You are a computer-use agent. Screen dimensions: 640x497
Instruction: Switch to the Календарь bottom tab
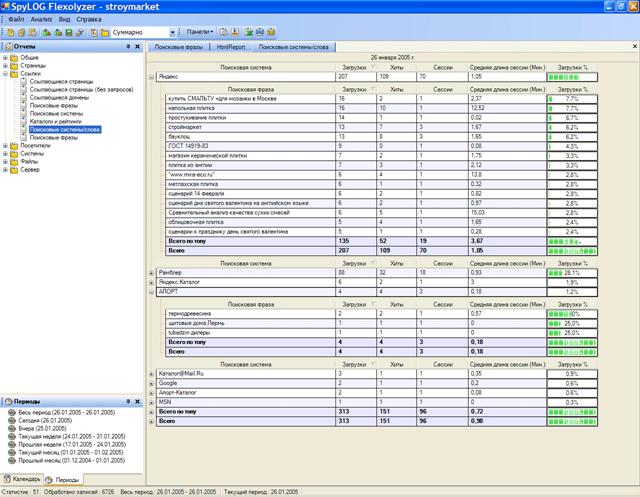click(22, 479)
